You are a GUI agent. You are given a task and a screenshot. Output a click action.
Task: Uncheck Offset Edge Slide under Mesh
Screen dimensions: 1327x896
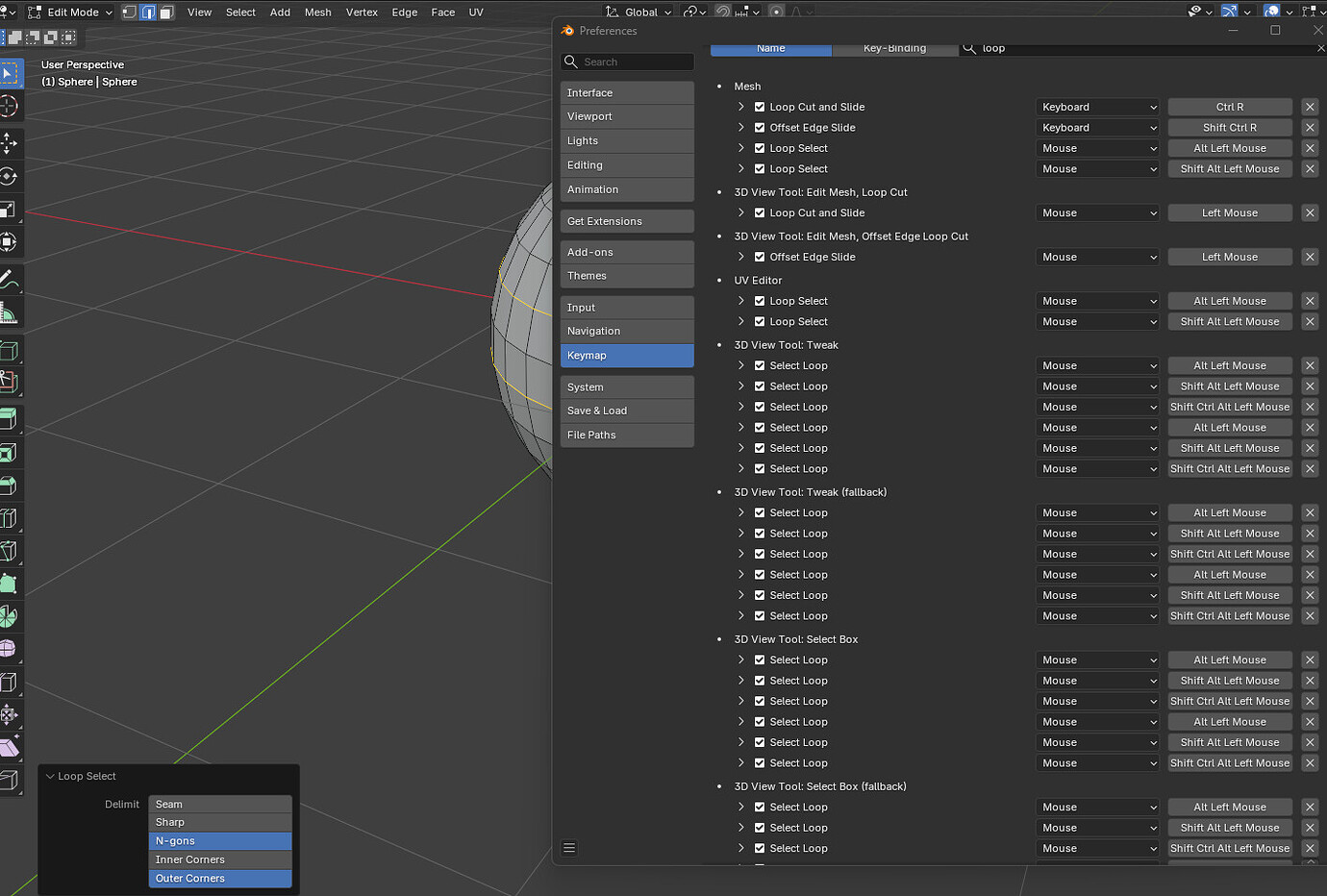(x=760, y=128)
